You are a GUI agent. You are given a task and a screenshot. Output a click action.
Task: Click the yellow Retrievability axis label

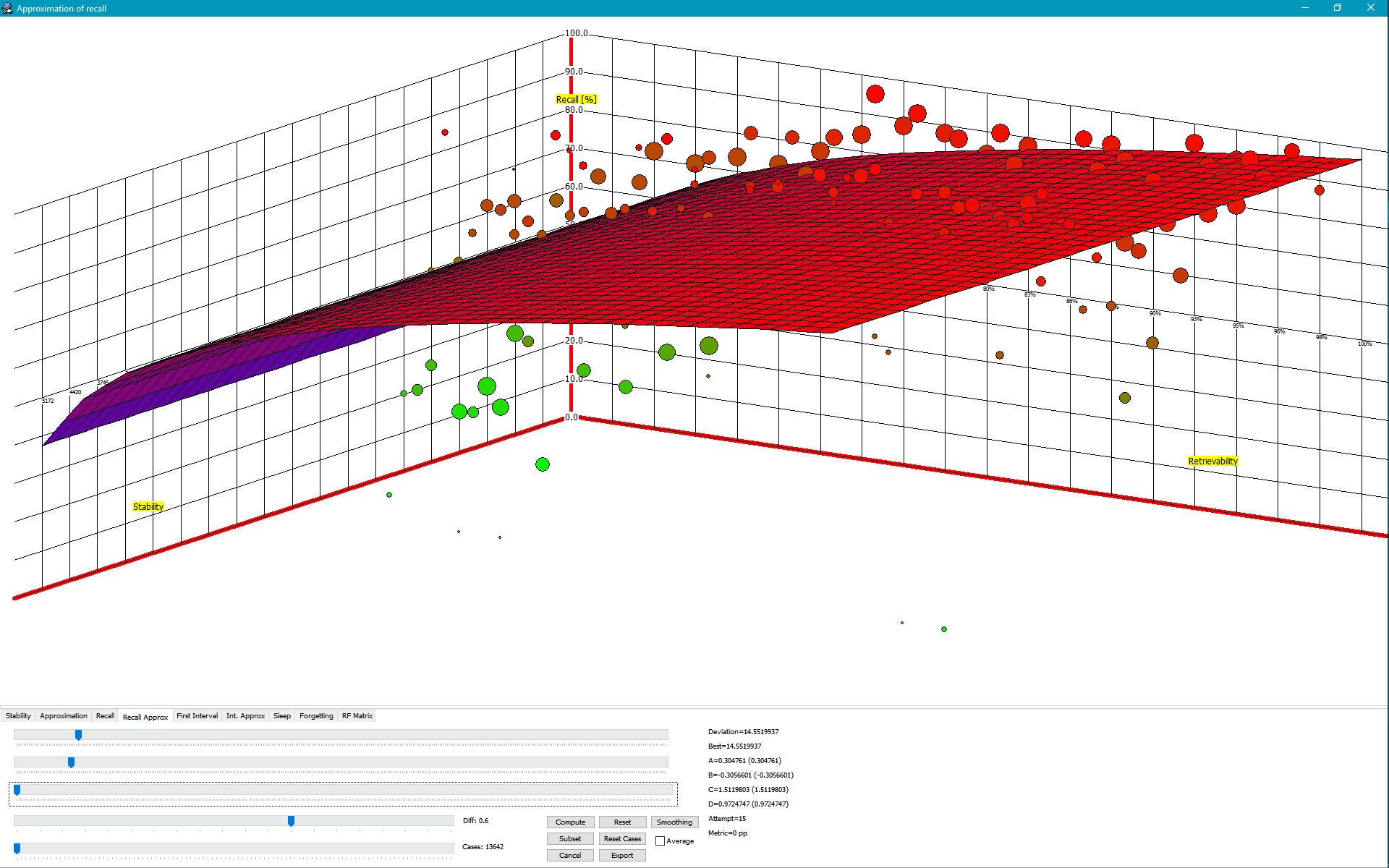tap(1212, 461)
